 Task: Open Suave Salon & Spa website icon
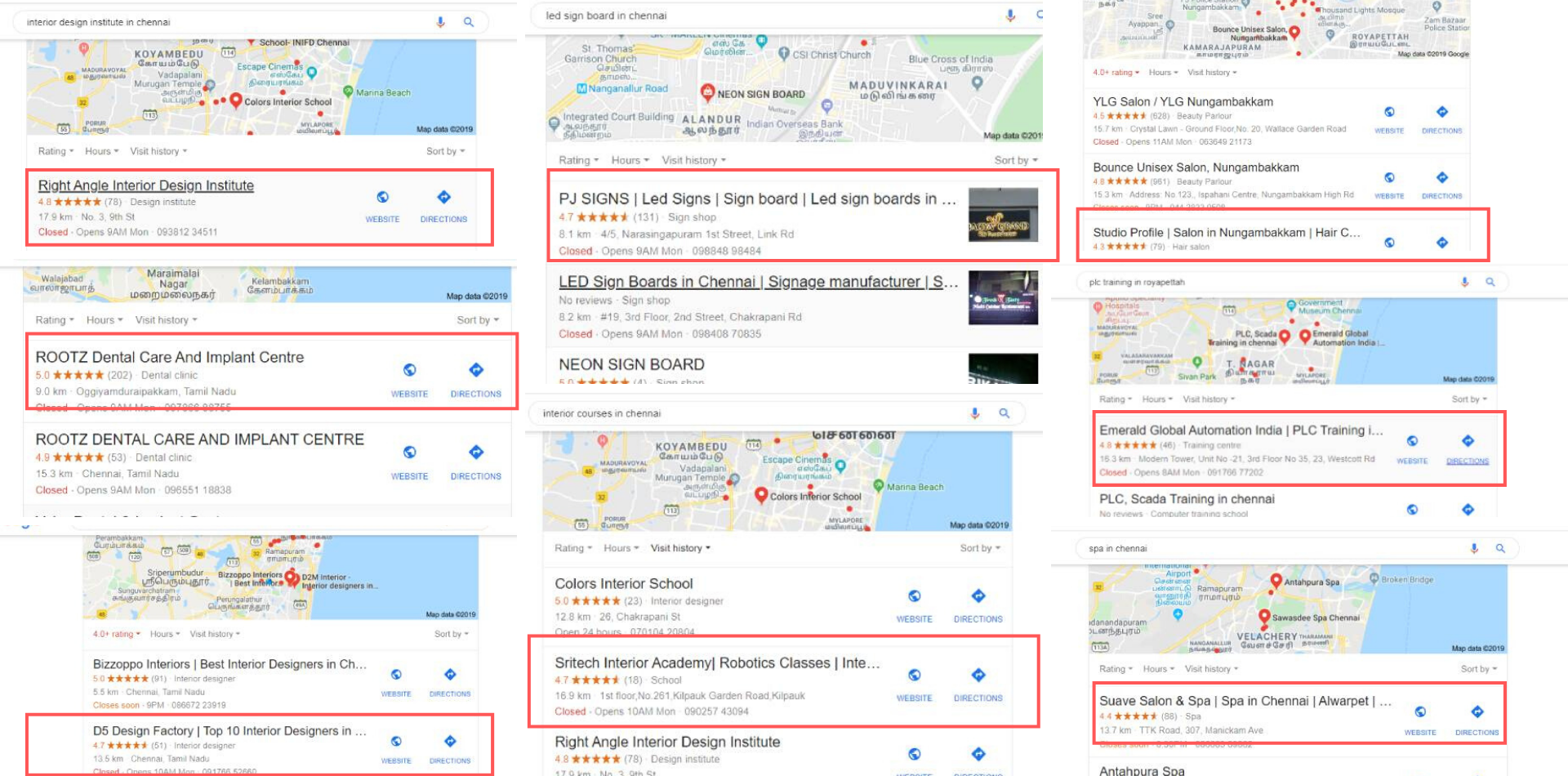click(x=1420, y=712)
